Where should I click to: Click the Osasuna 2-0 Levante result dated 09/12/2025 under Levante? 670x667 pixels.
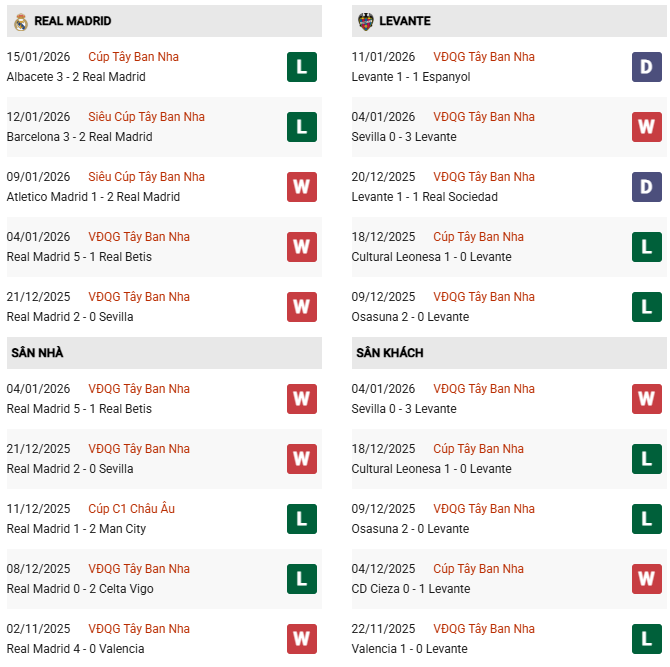pos(410,317)
